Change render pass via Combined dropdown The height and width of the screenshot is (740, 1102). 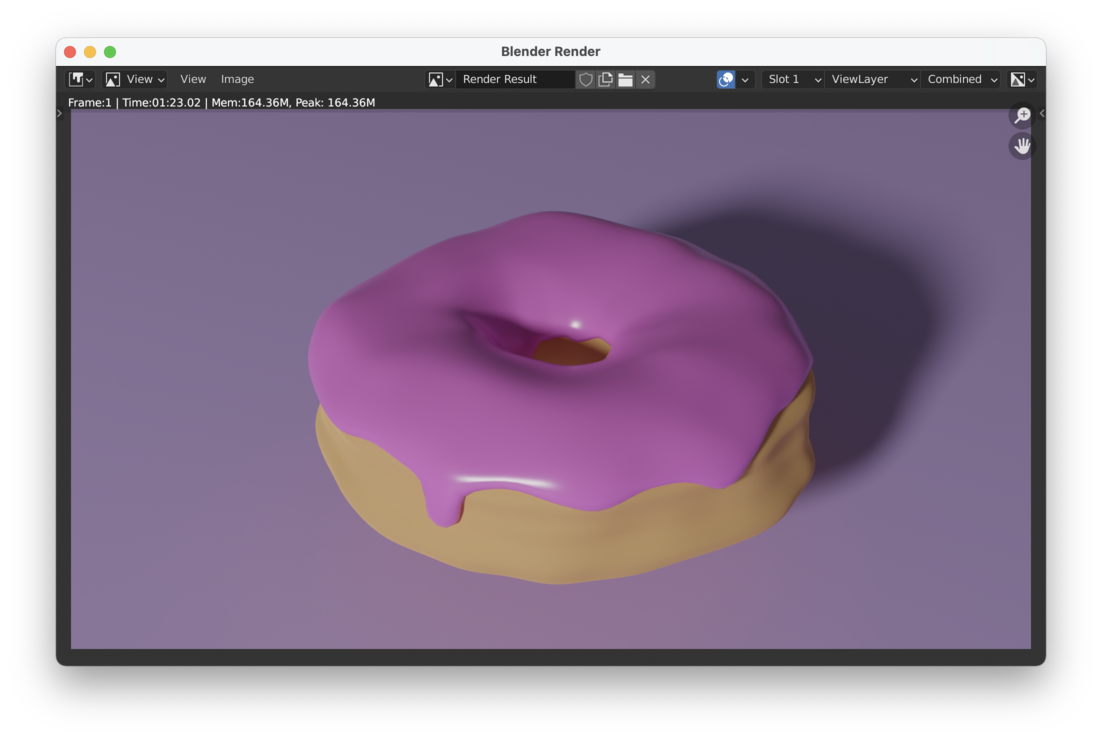958,79
